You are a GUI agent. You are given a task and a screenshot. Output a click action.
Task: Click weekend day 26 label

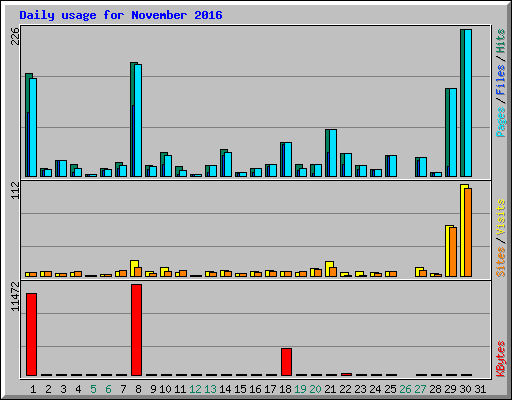click(x=405, y=389)
